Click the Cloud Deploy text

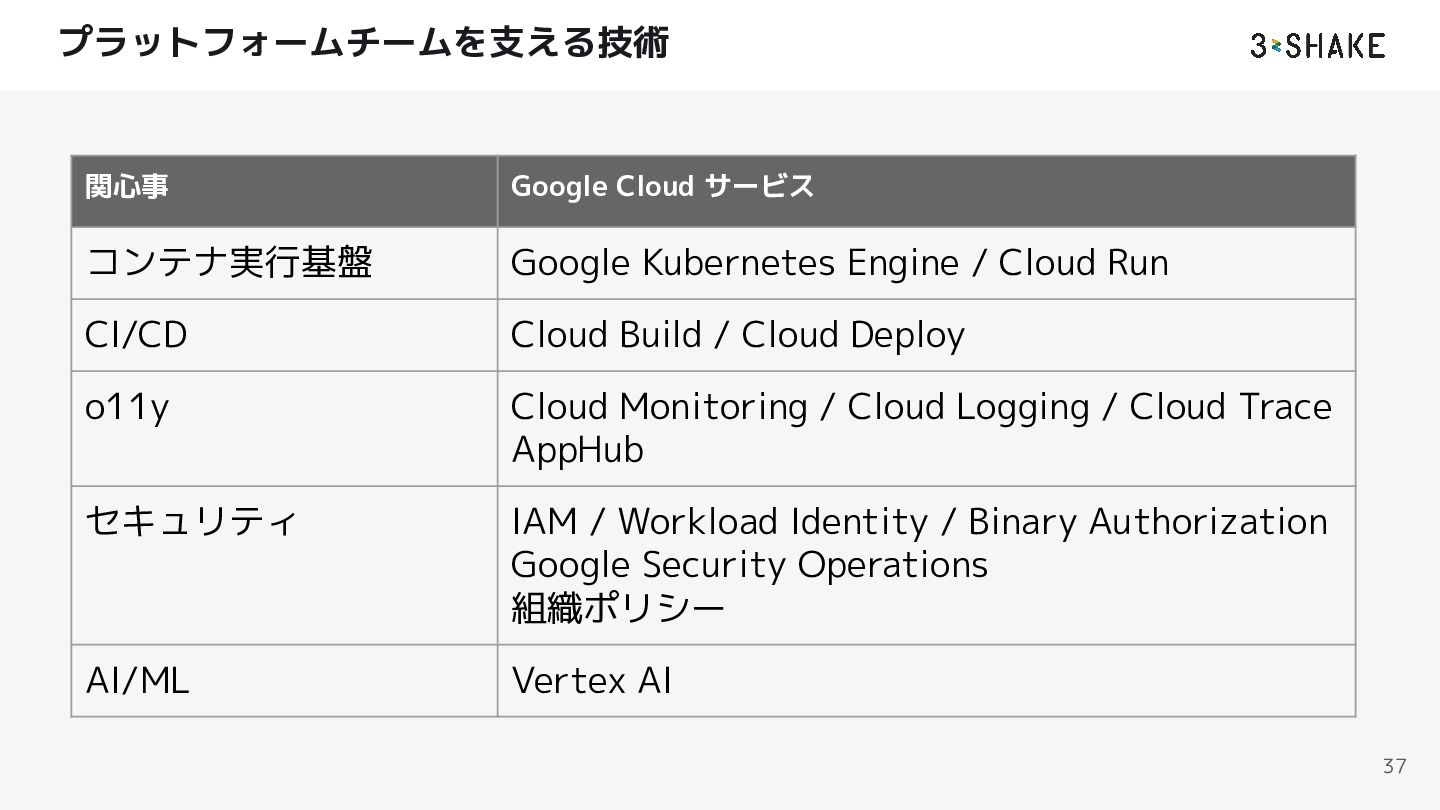[853, 335]
